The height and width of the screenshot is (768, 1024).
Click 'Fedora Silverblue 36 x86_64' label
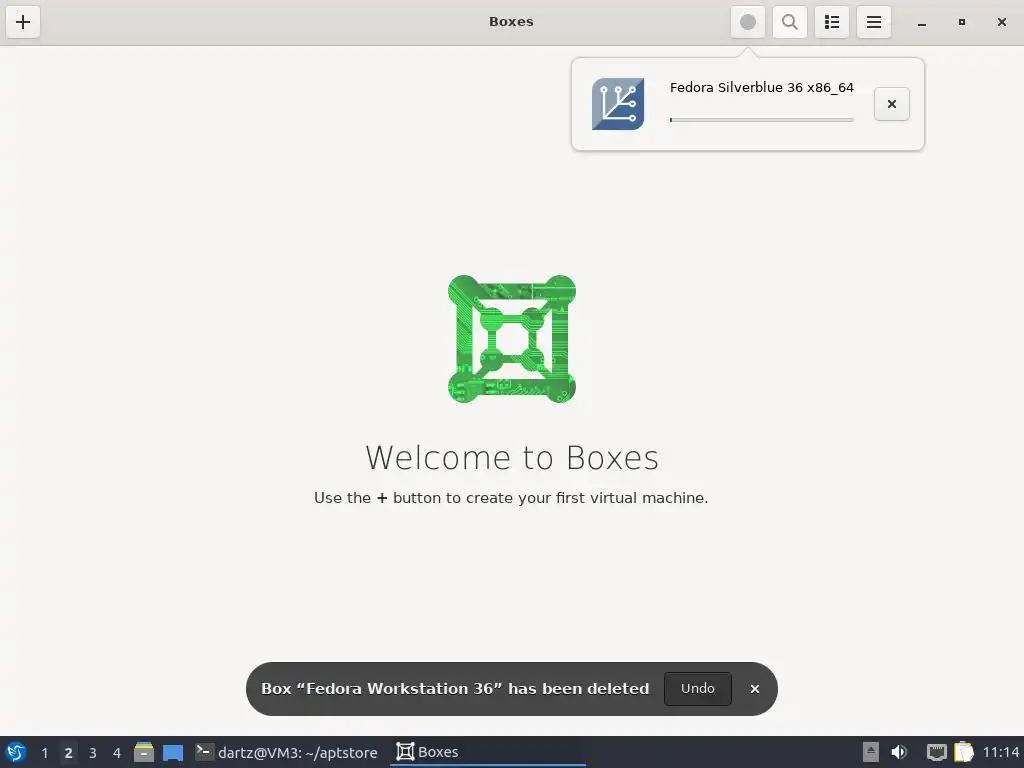(761, 88)
